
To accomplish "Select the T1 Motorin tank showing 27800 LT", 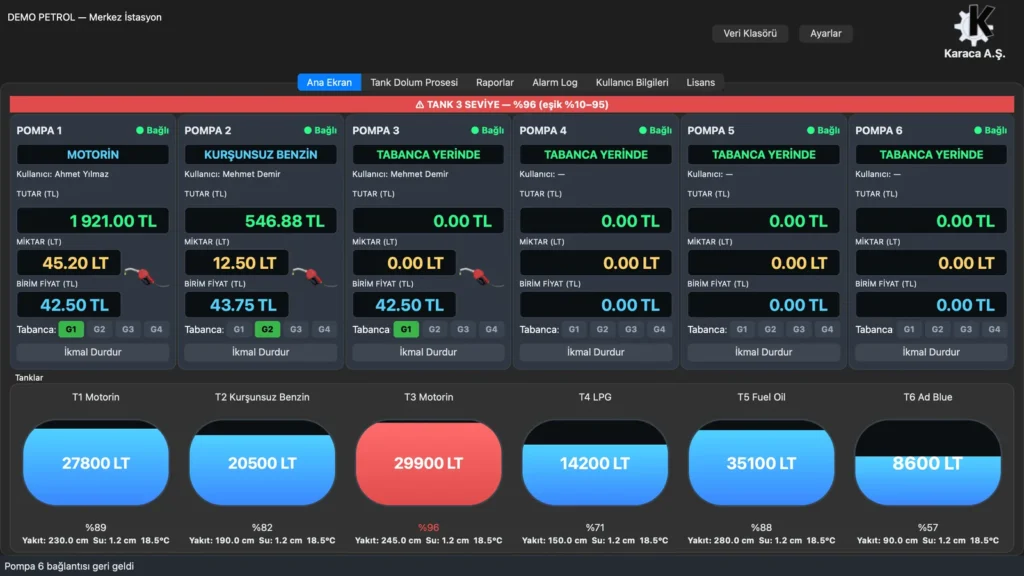I will pyautogui.click(x=95, y=462).
